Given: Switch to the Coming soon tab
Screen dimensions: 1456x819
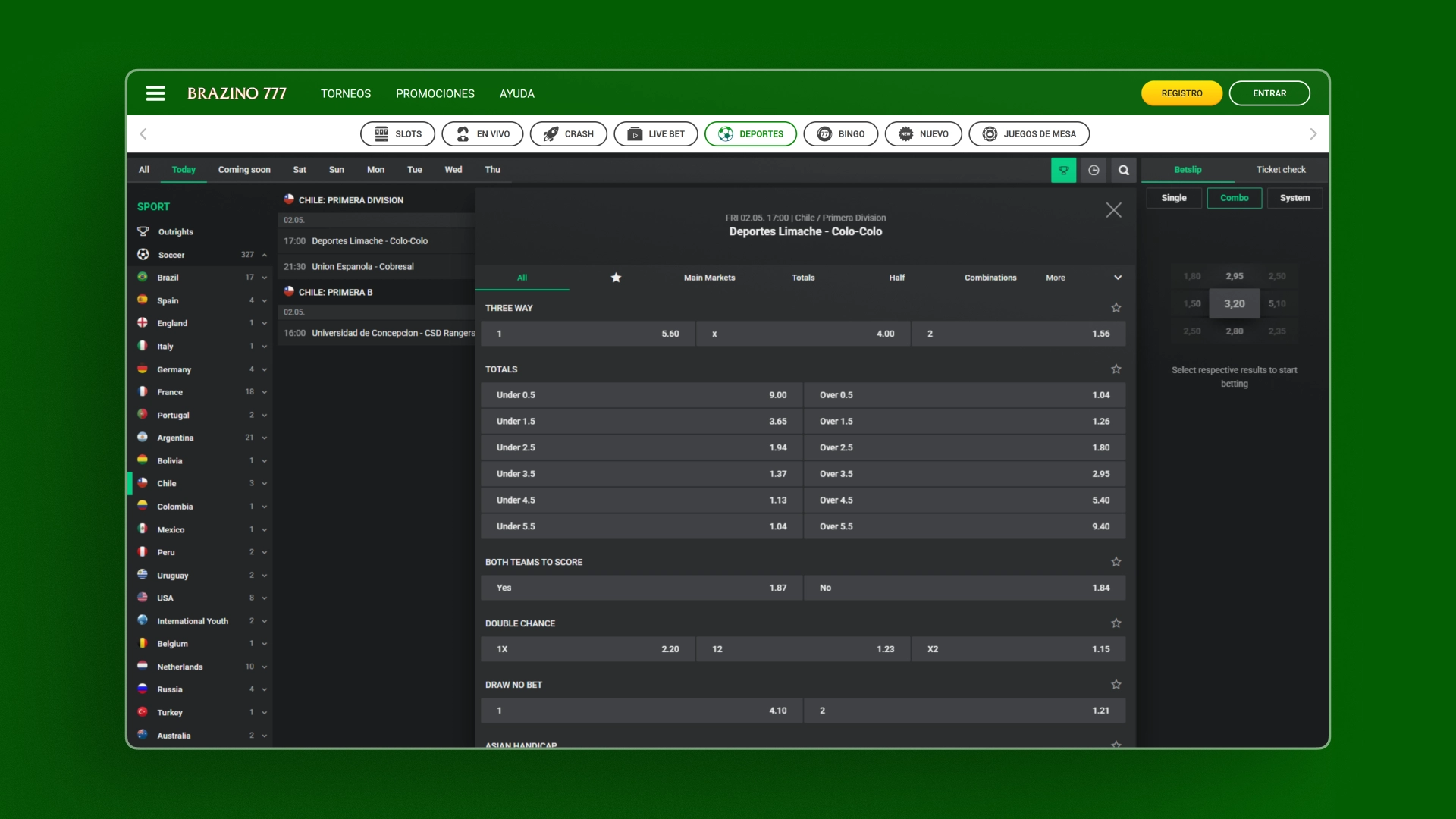Looking at the screenshot, I should tap(244, 170).
